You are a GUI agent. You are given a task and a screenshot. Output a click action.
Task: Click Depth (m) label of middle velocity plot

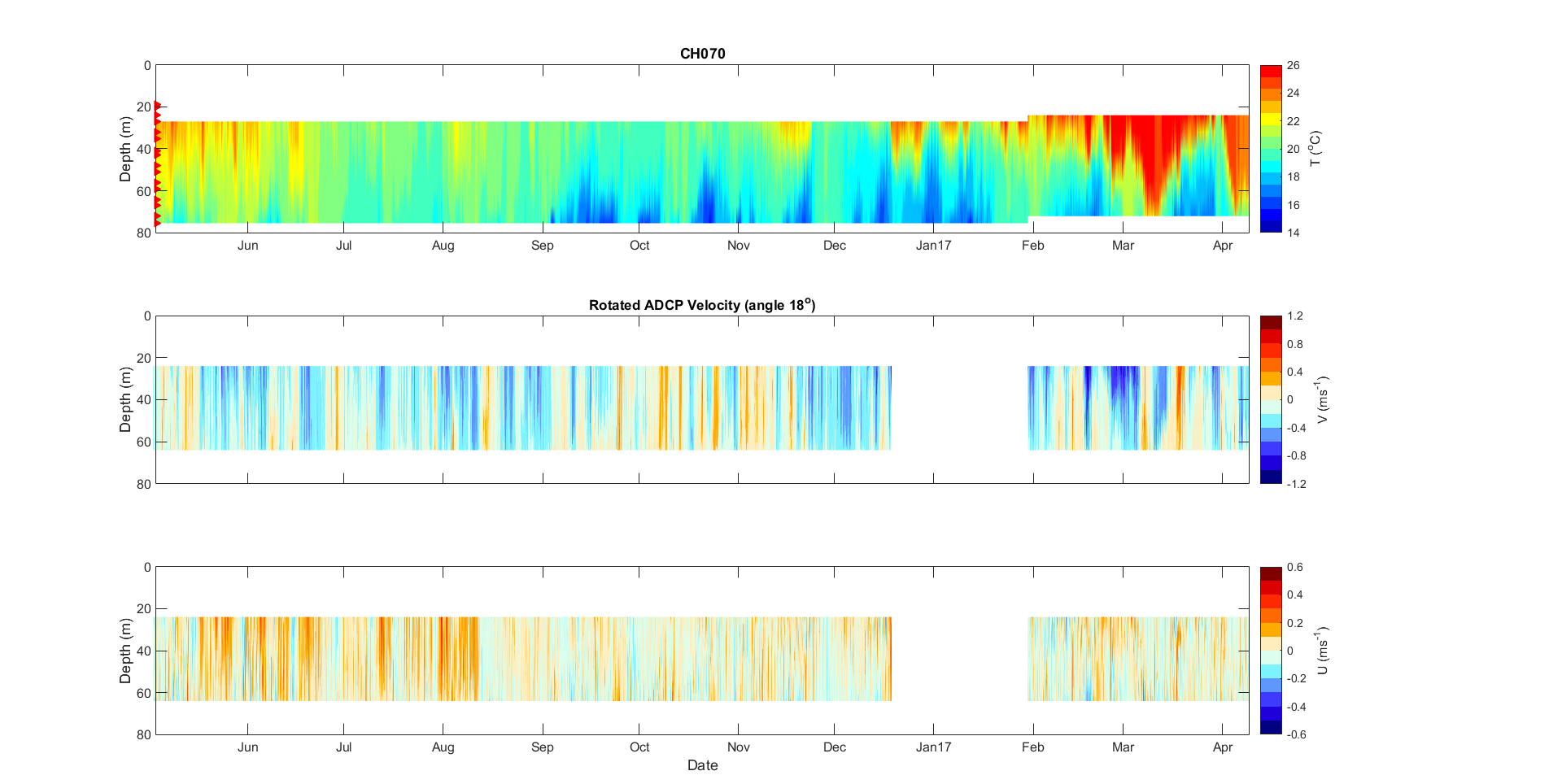pos(125,399)
